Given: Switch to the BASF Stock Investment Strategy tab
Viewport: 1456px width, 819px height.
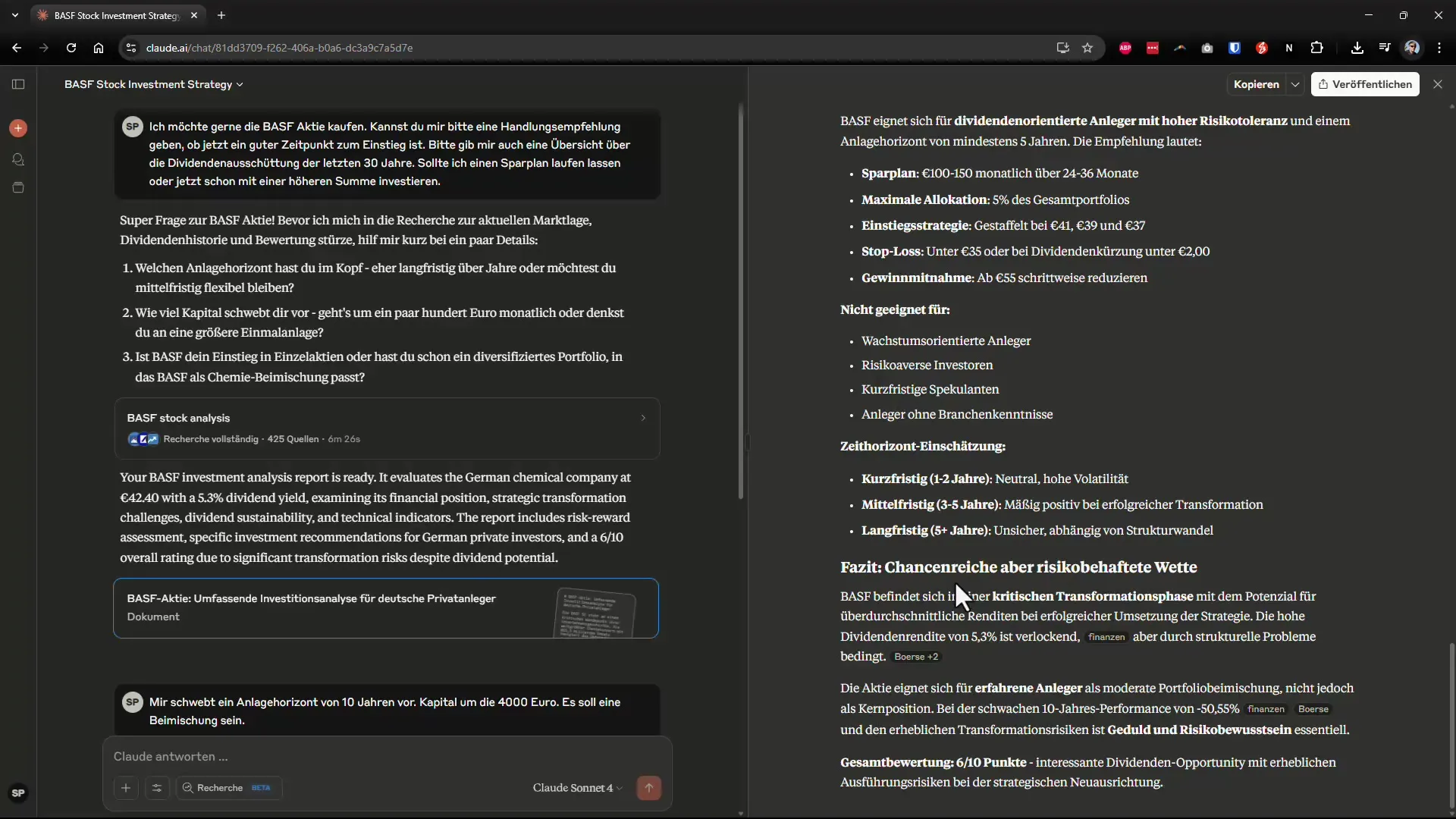Looking at the screenshot, I should 116,15.
